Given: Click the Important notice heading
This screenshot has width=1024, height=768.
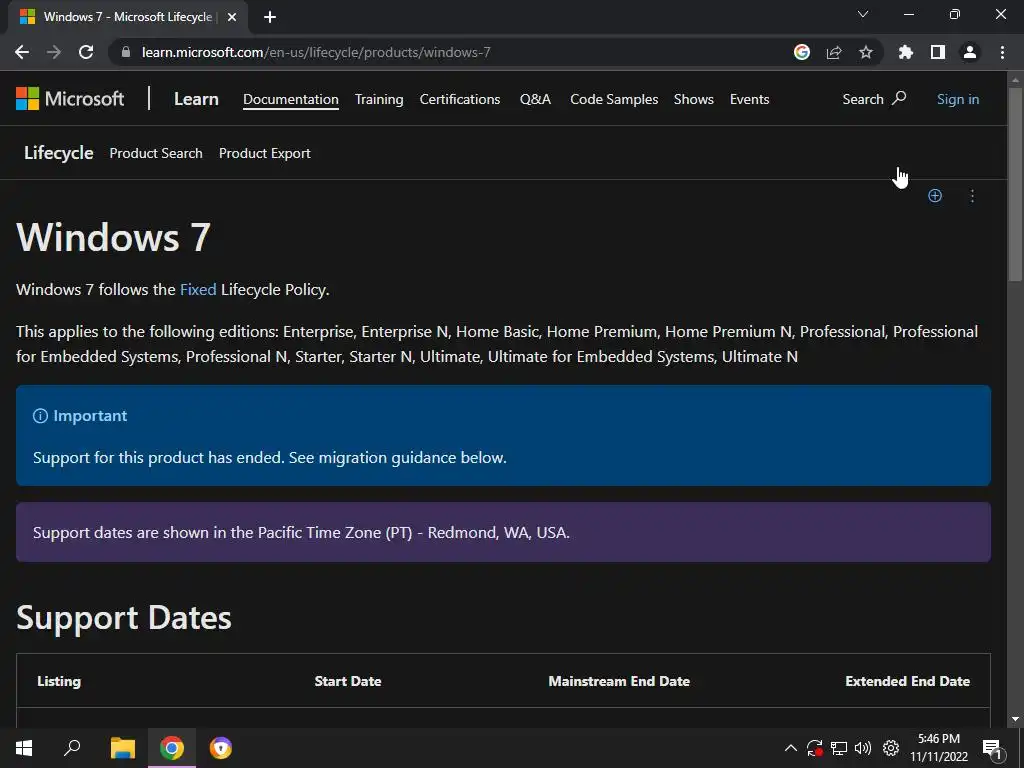Looking at the screenshot, I should (89, 416).
